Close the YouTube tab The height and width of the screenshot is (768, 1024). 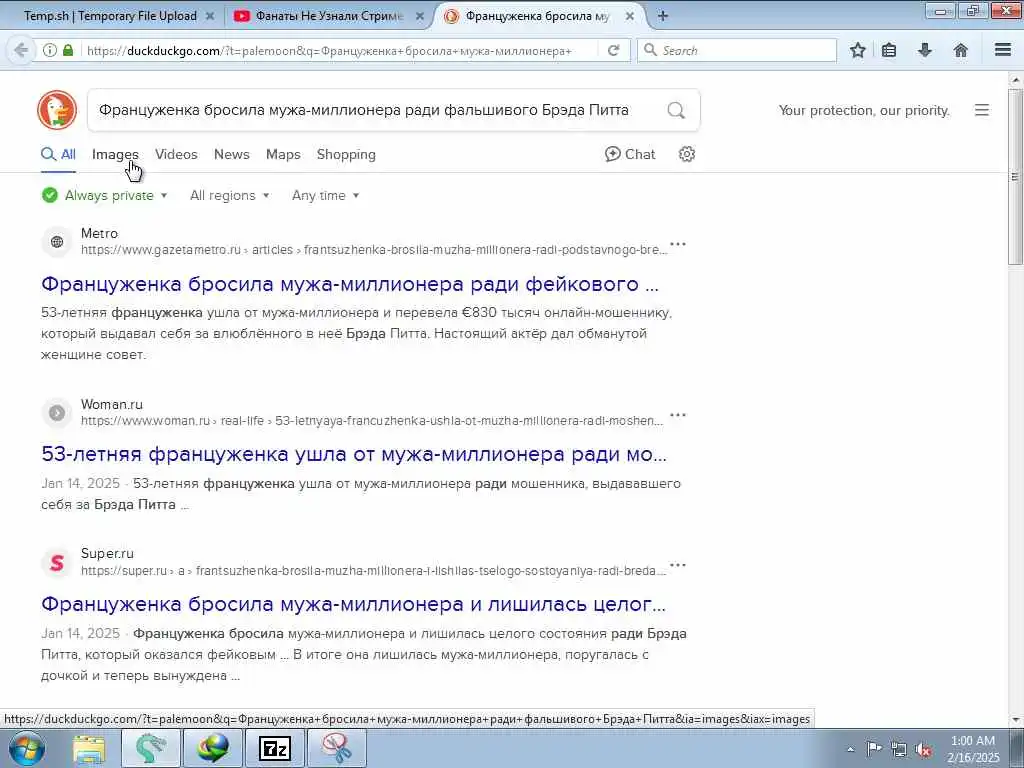click(419, 16)
